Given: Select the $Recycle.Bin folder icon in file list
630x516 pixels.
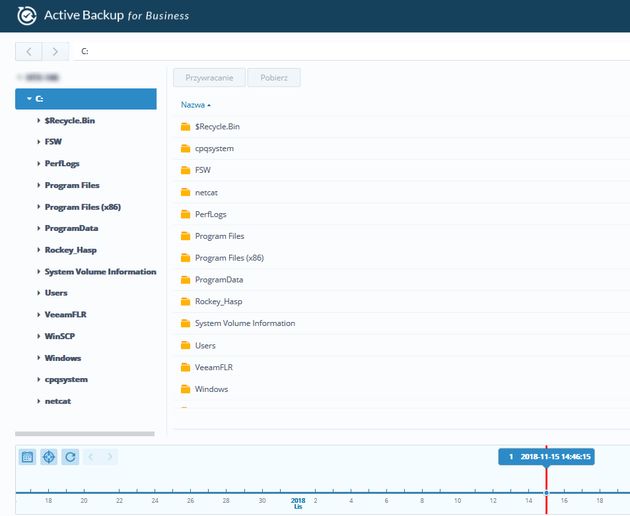Looking at the screenshot, I should point(185,127).
